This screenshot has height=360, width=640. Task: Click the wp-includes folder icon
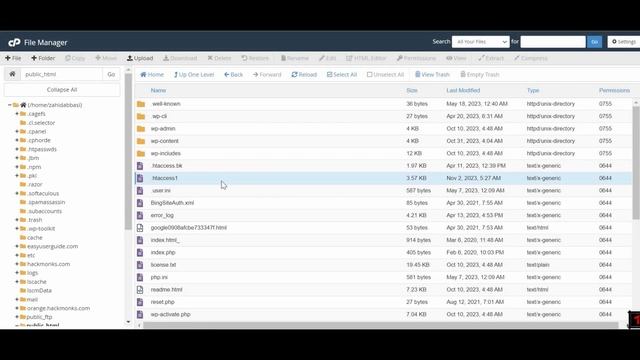pyautogui.click(x=141, y=153)
